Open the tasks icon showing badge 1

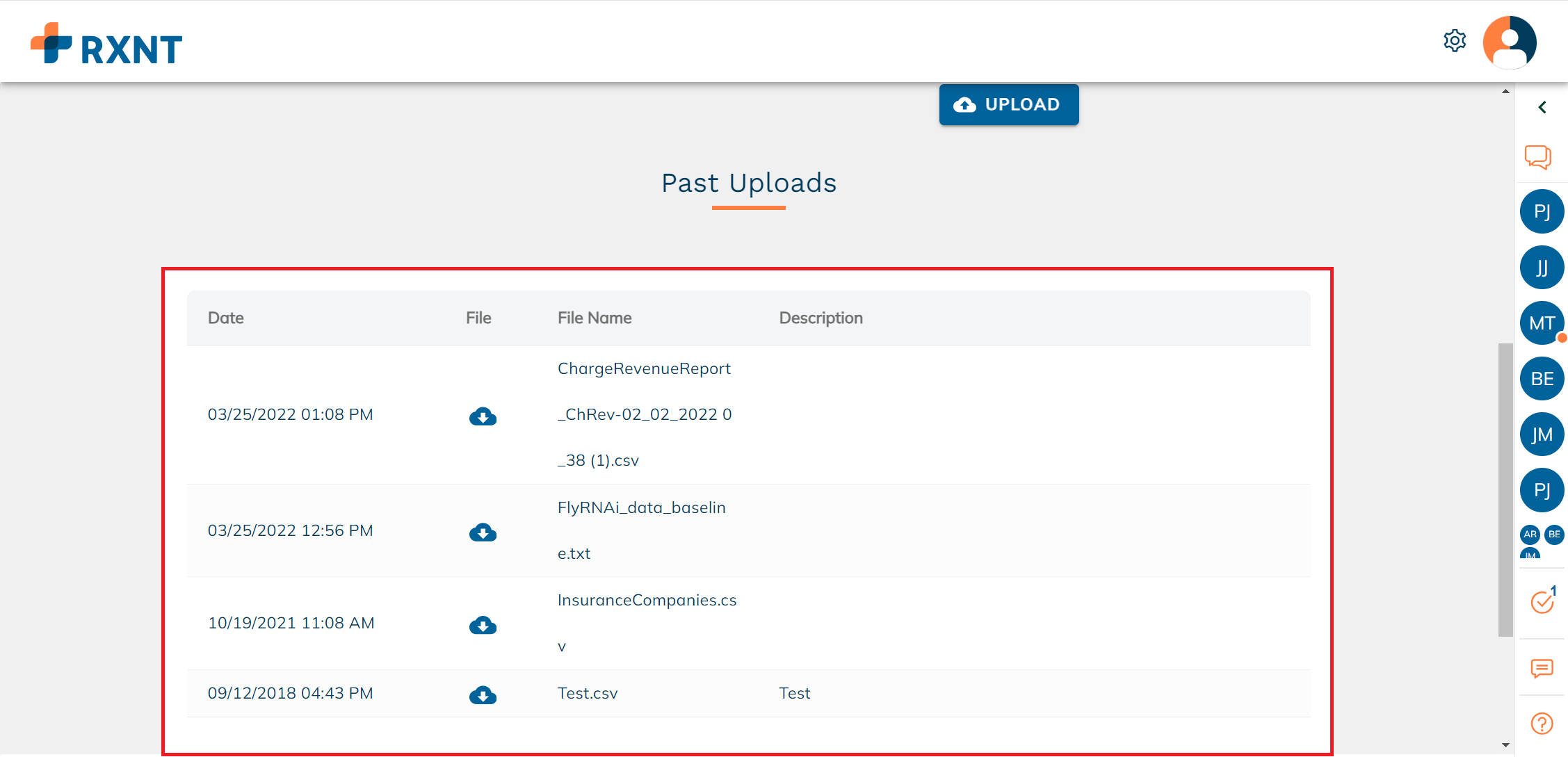click(1542, 602)
